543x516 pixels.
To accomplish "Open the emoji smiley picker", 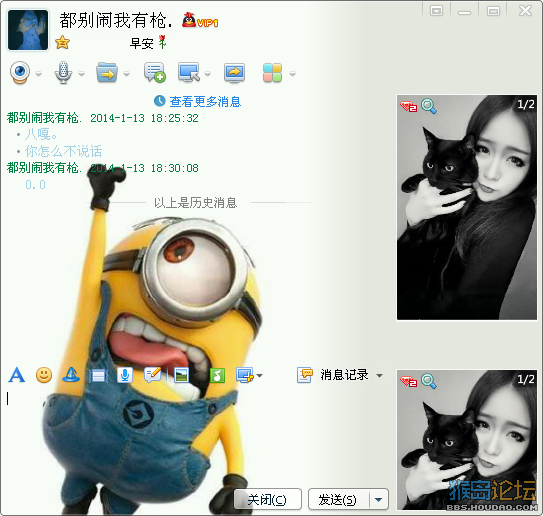I will tap(44, 375).
